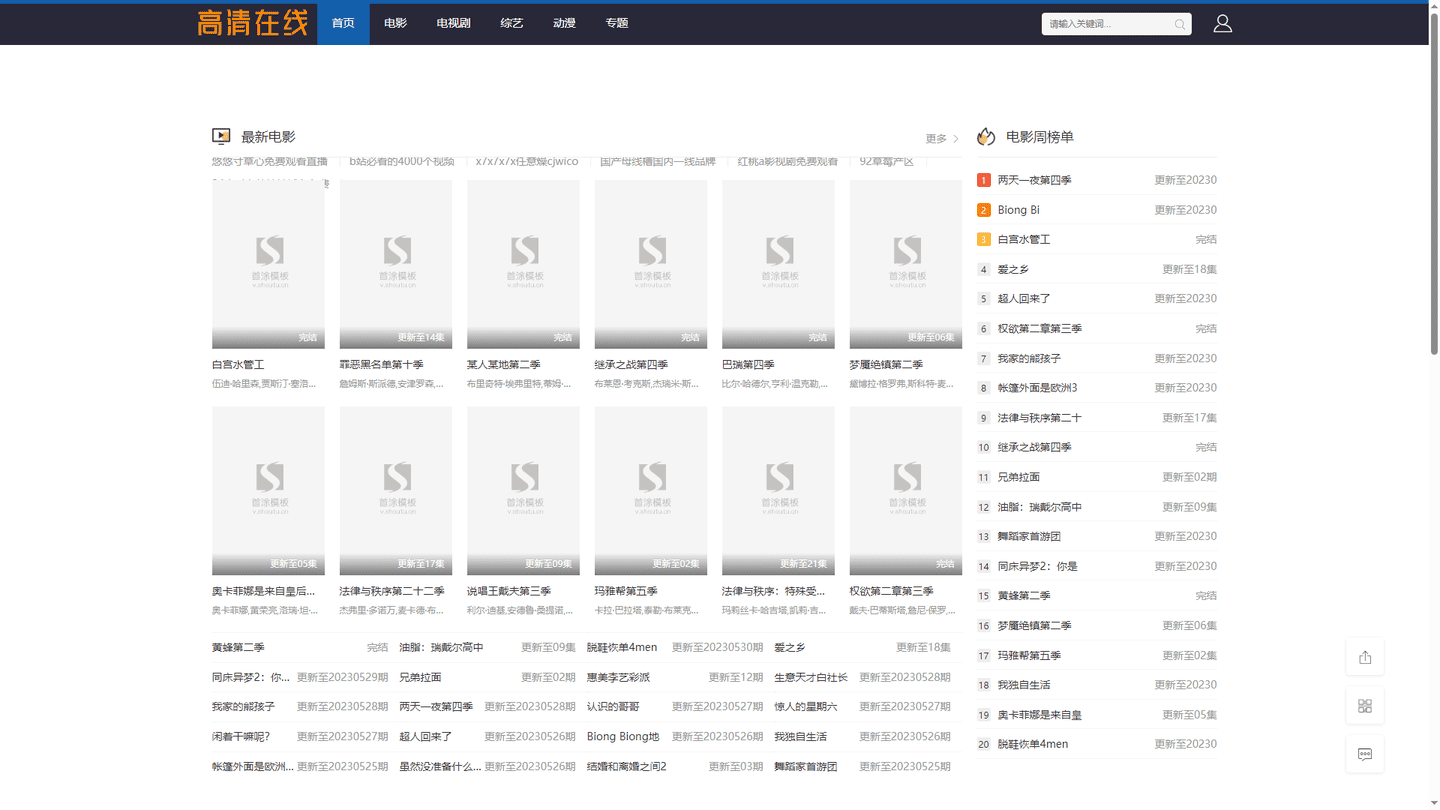The width and height of the screenshot is (1440, 810).
Task: Open the 白宫水管工 poster thumbnail
Action: pyautogui.click(x=268, y=264)
